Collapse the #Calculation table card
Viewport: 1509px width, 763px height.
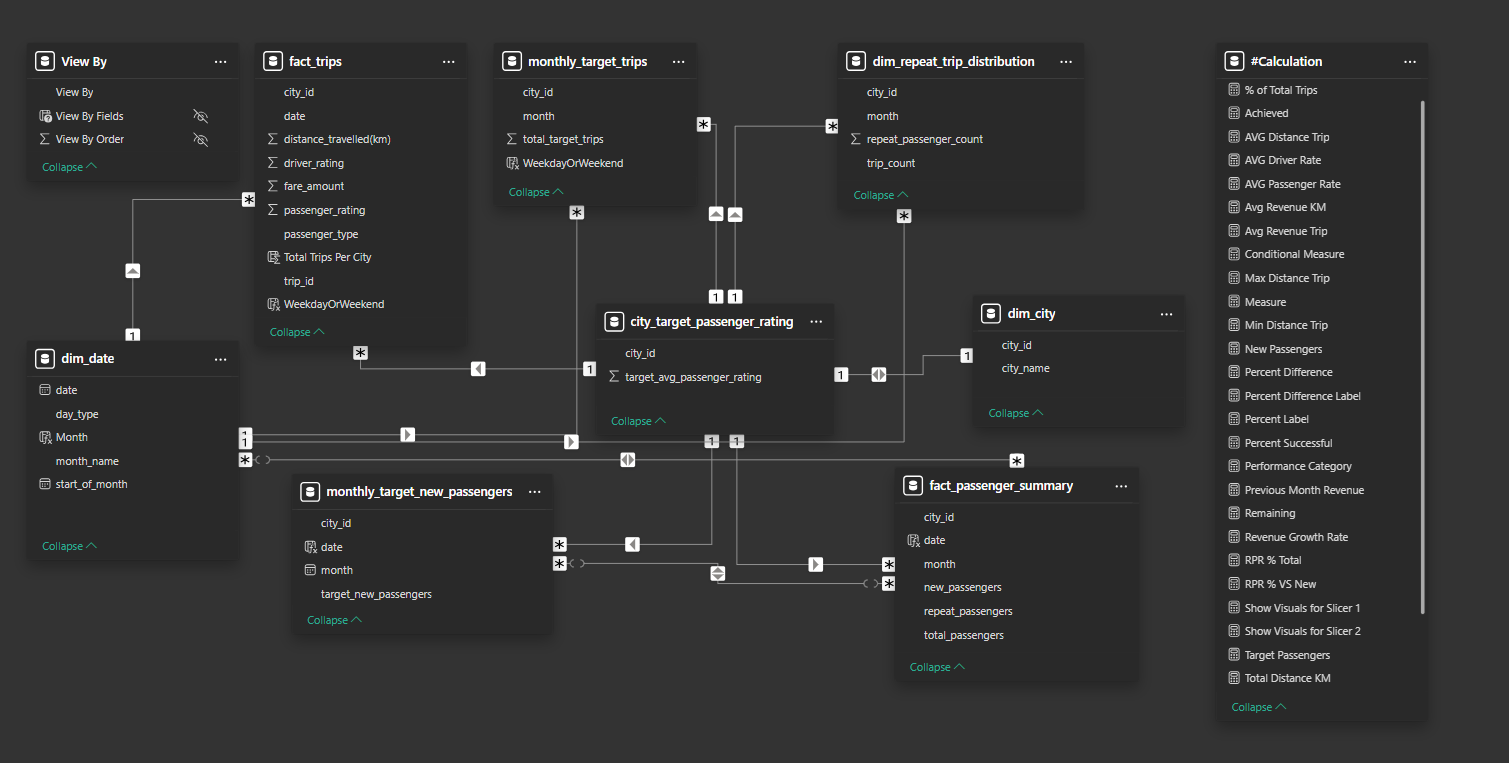(x=1258, y=707)
